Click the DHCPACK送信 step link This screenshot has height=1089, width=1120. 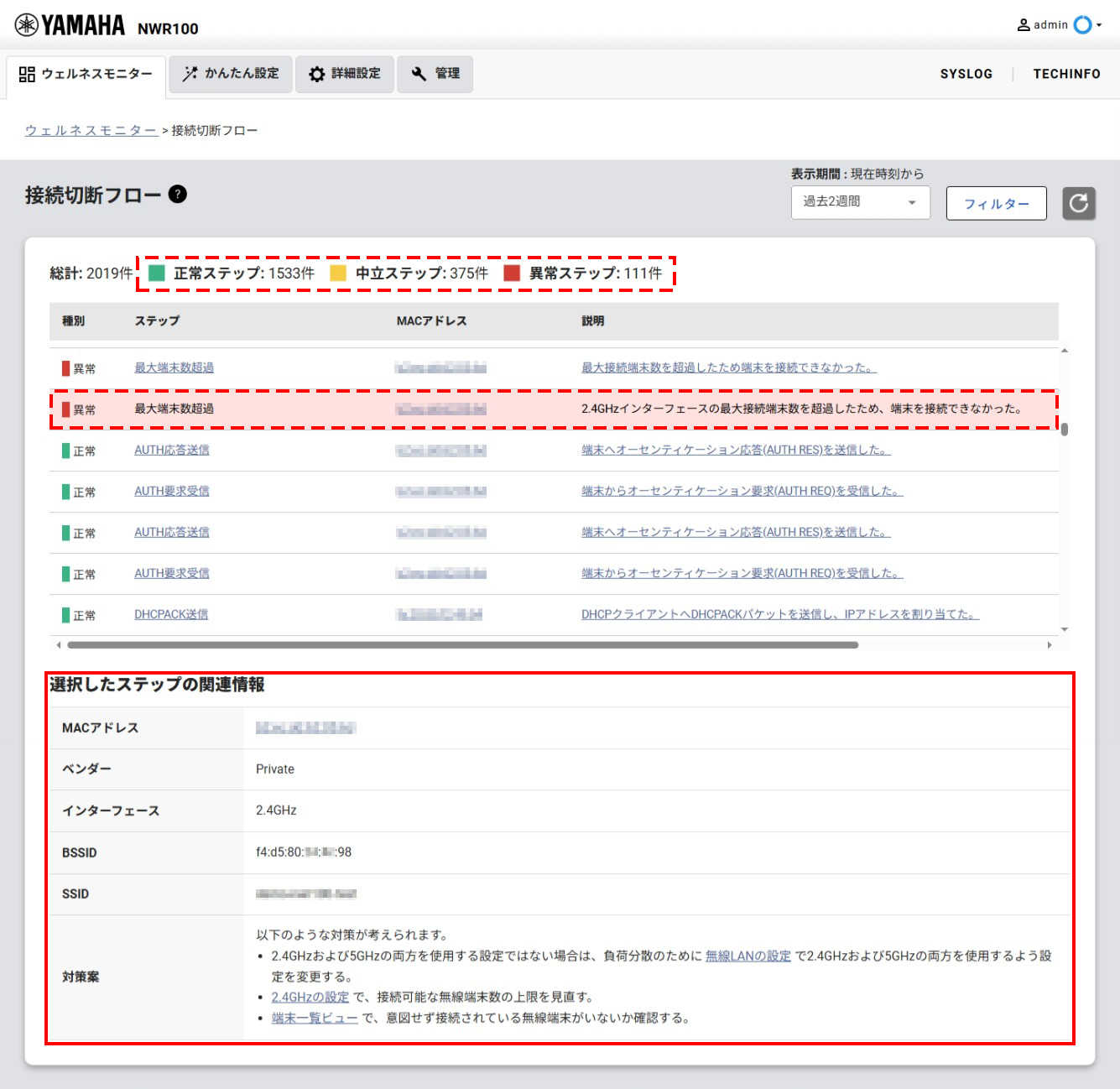(171, 614)
